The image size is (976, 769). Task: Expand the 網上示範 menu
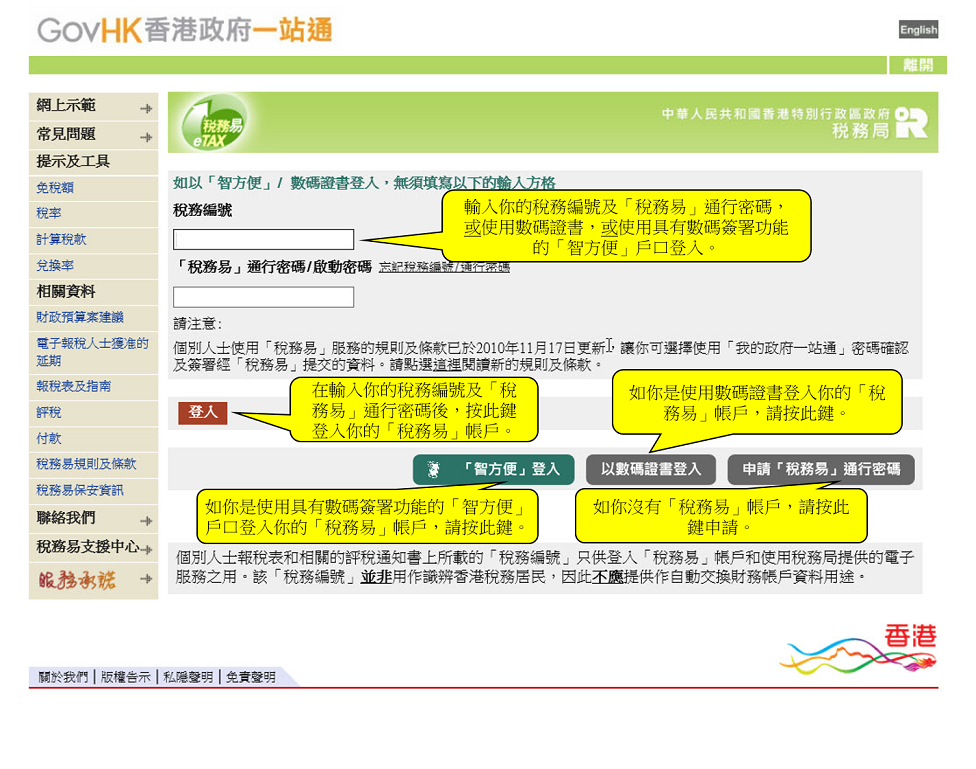point(93,106)
